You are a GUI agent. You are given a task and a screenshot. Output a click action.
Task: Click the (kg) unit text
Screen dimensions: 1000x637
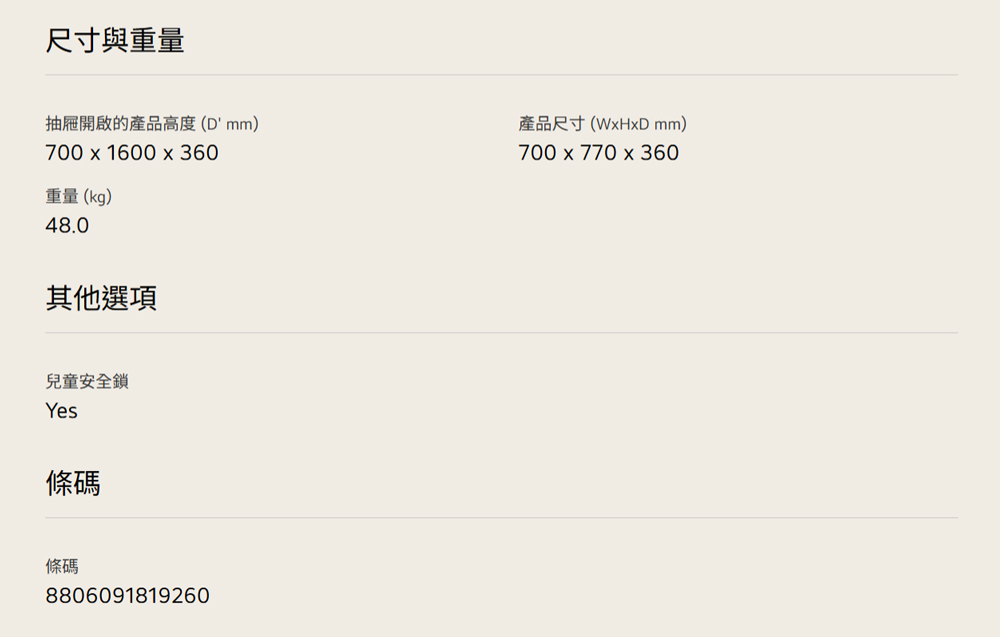pyautogui.click(x=97, y=197)
